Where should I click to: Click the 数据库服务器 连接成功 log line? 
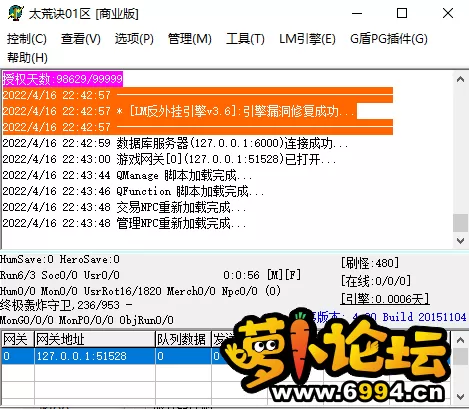(175, 143)
